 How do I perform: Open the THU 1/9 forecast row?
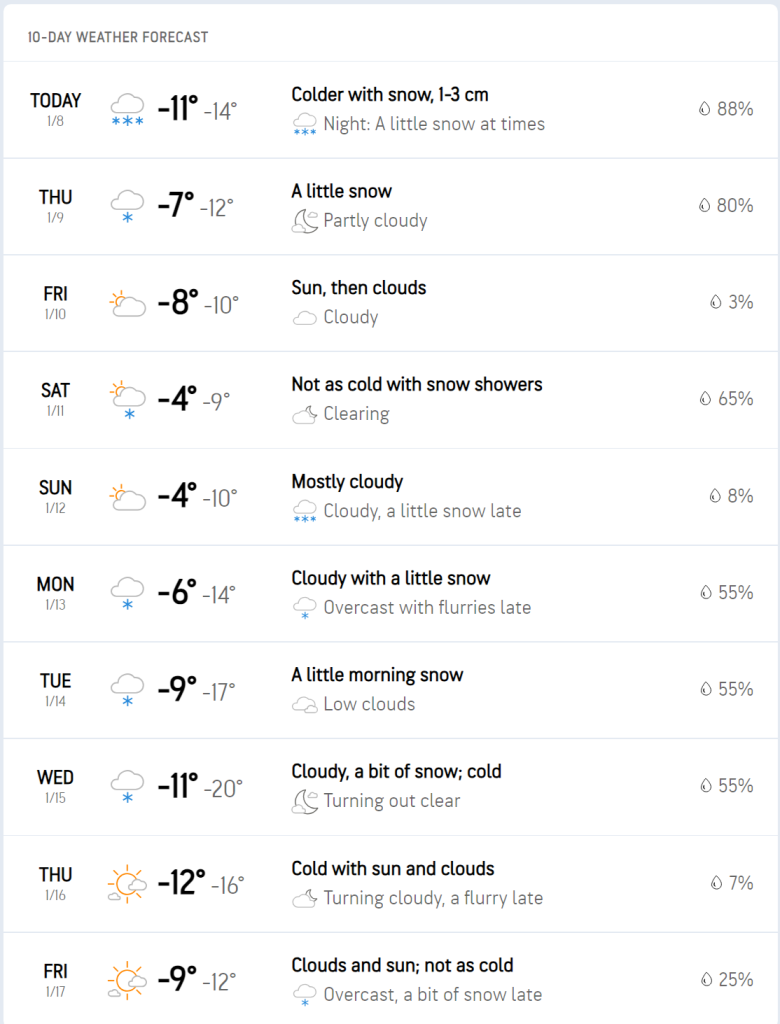point(390,206)
